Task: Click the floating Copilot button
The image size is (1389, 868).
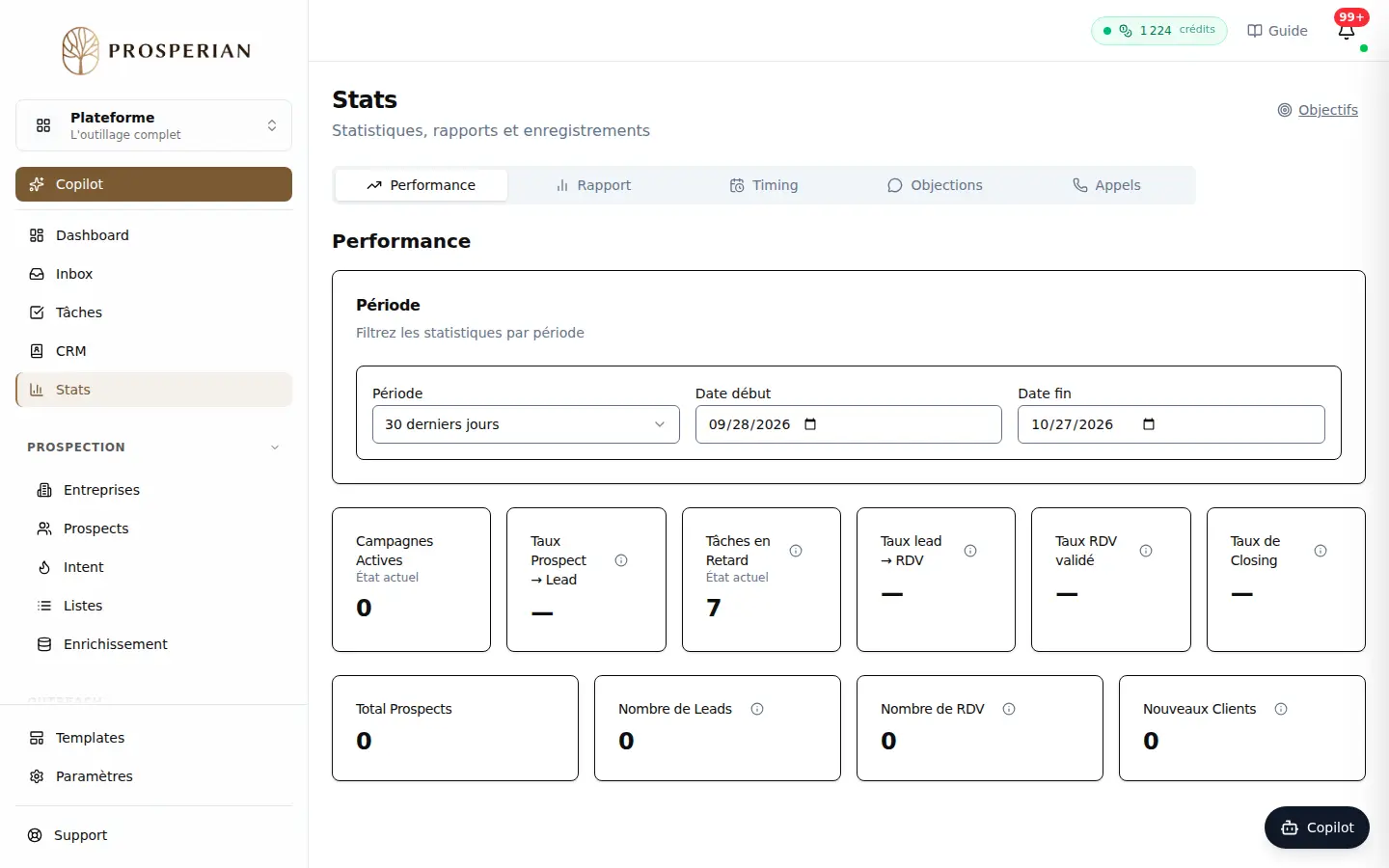Action: pos(1317,827)
